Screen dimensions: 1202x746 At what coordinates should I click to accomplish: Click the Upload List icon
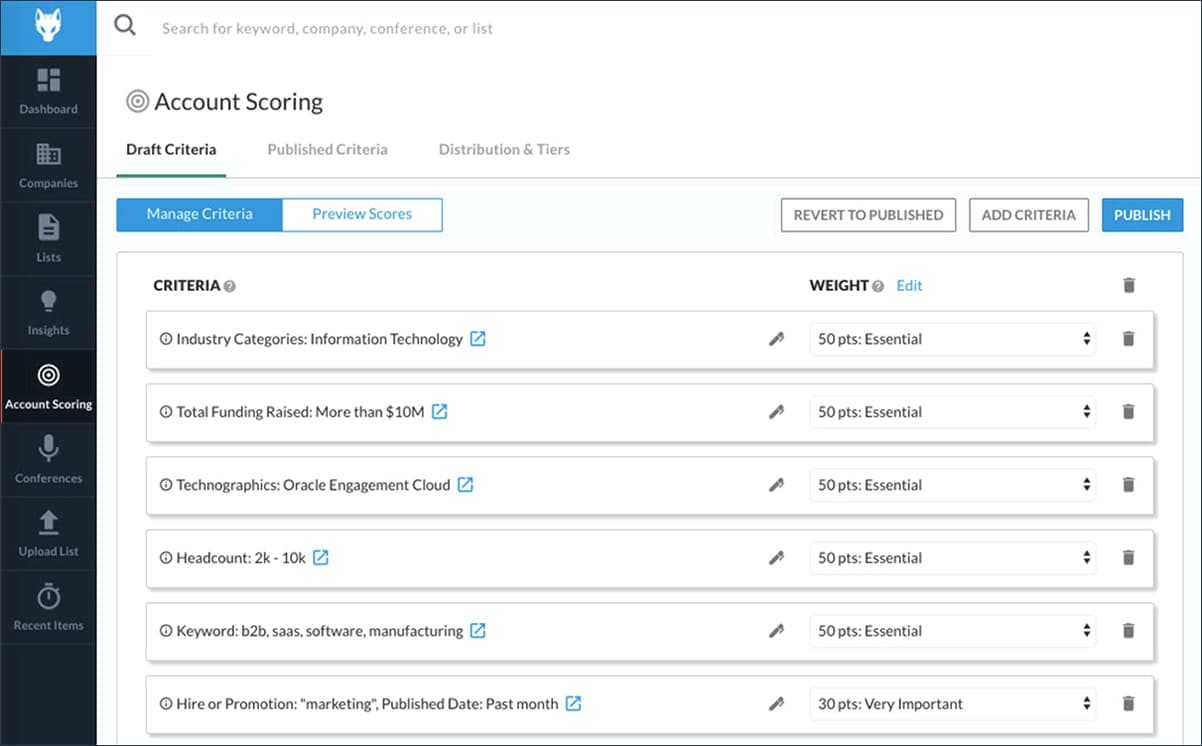[48, 523]
